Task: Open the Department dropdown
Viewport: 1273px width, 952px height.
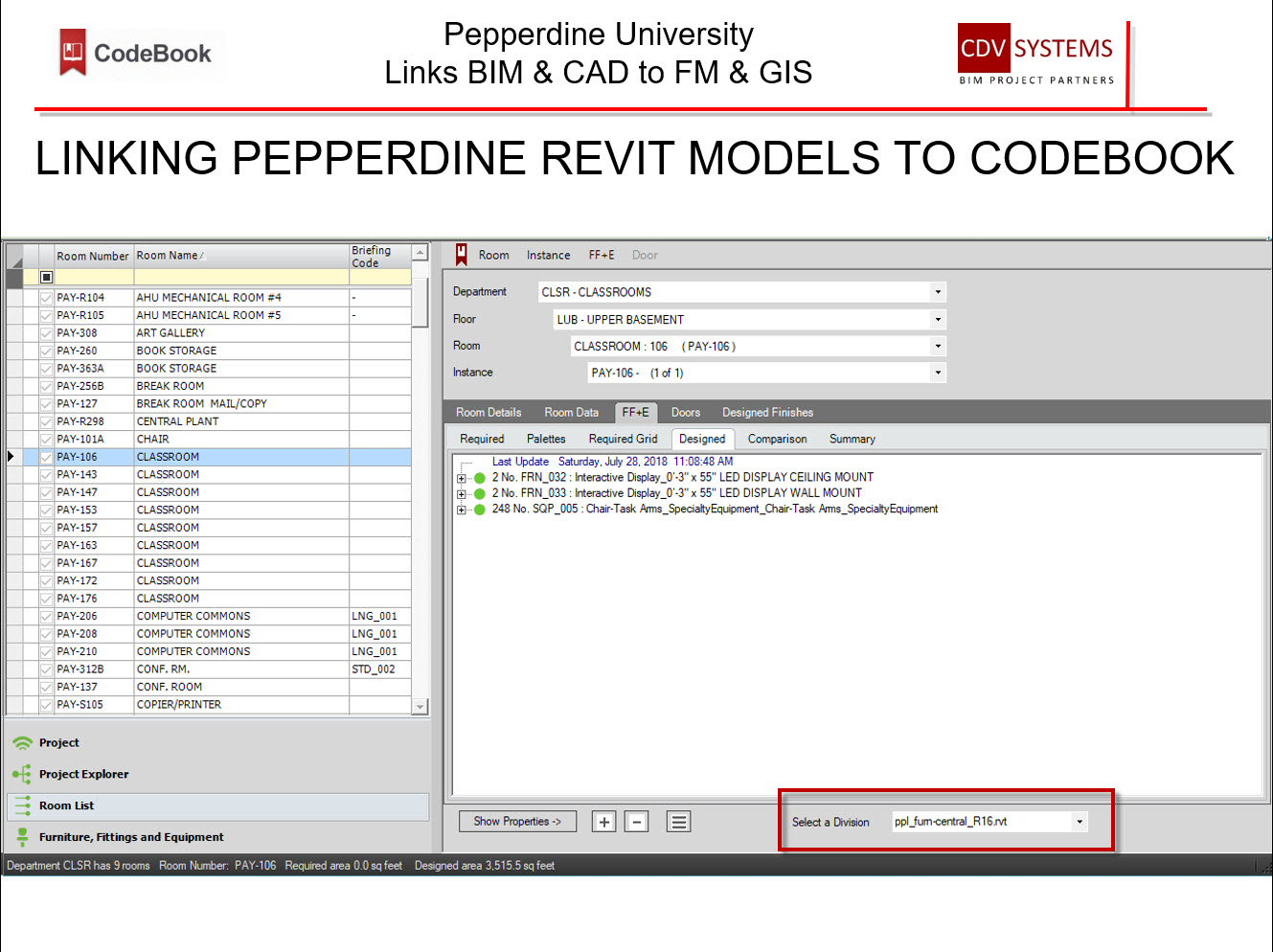Action: [x=938, y=292]
